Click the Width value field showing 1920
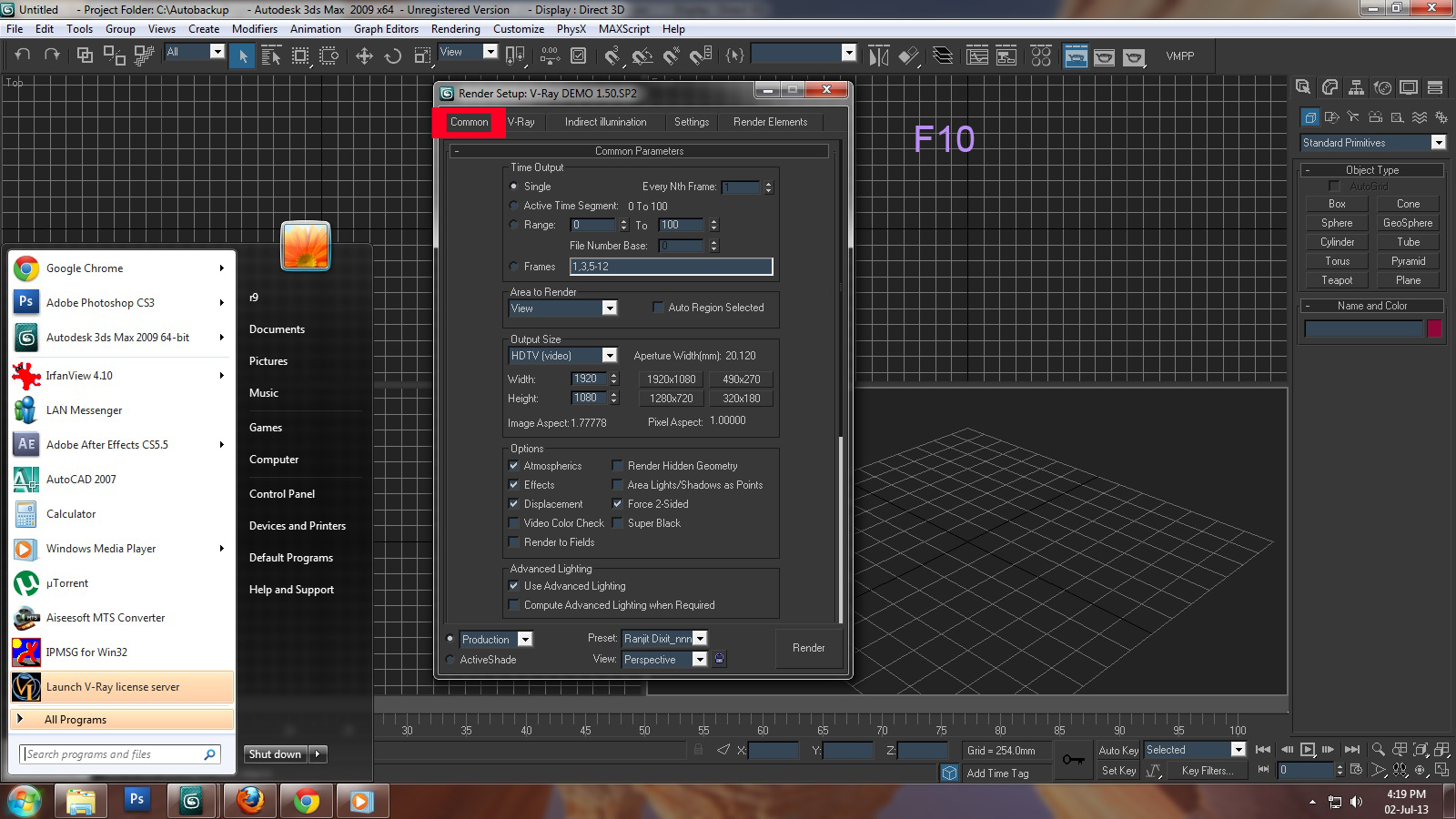Screen dimensions: 1456x819 tap(590, 379)
